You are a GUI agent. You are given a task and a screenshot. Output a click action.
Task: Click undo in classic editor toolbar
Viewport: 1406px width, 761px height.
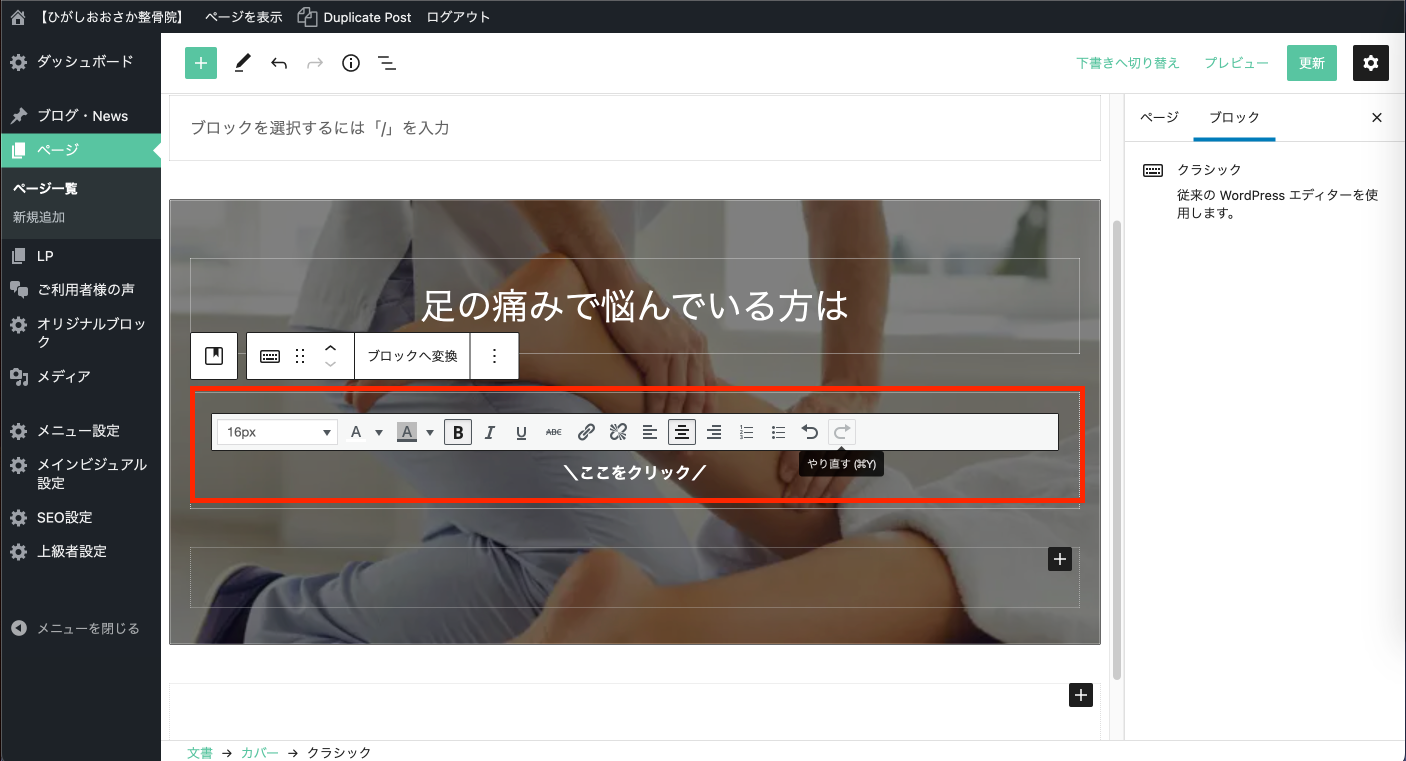(x=810, y=432)
